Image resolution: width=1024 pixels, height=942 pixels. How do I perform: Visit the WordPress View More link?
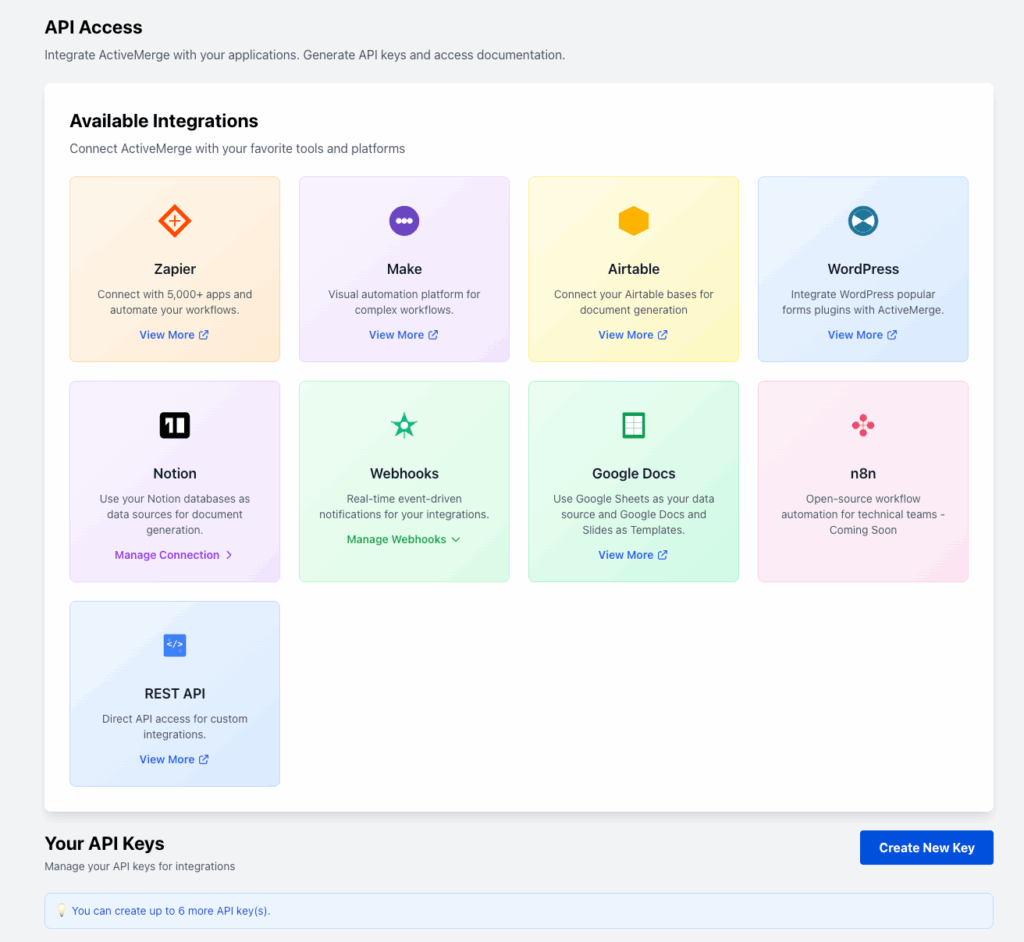862,335
